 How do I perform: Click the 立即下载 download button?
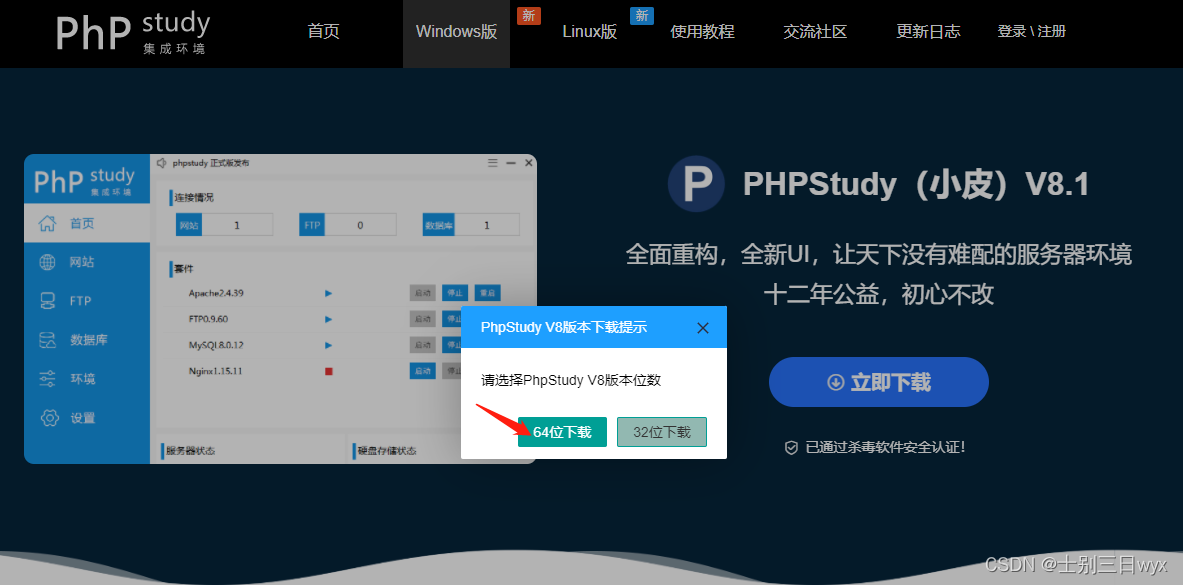coord(878,382)
